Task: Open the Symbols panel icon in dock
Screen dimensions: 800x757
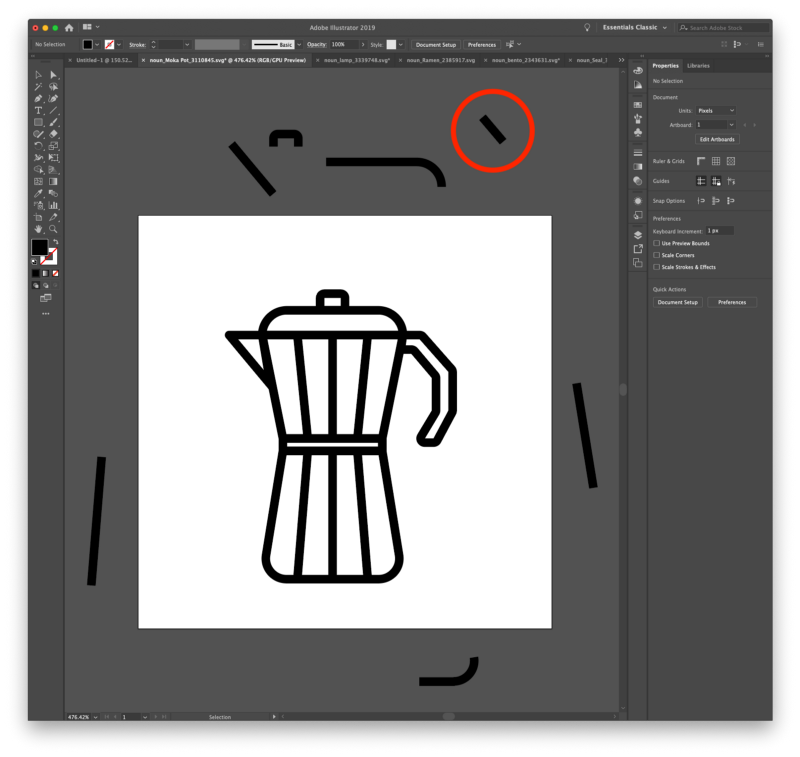Action: click(638, 133)
